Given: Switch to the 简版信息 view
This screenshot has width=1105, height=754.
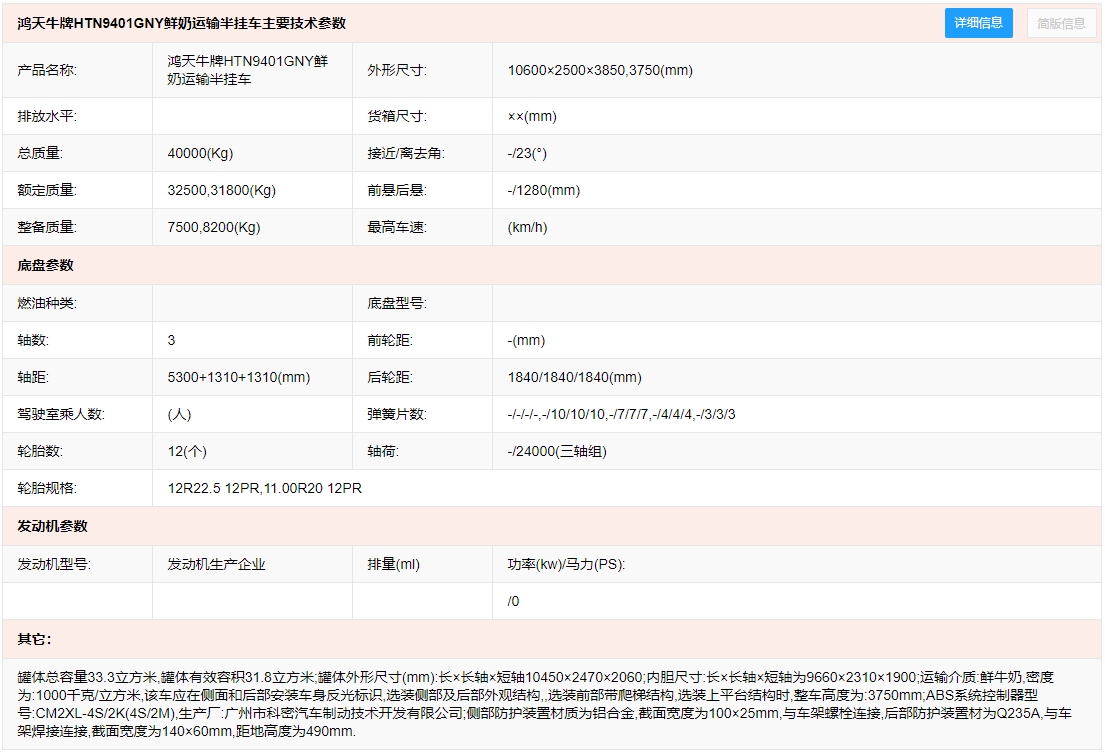Looking at the screenshot, I should [x=1061, y=23].
